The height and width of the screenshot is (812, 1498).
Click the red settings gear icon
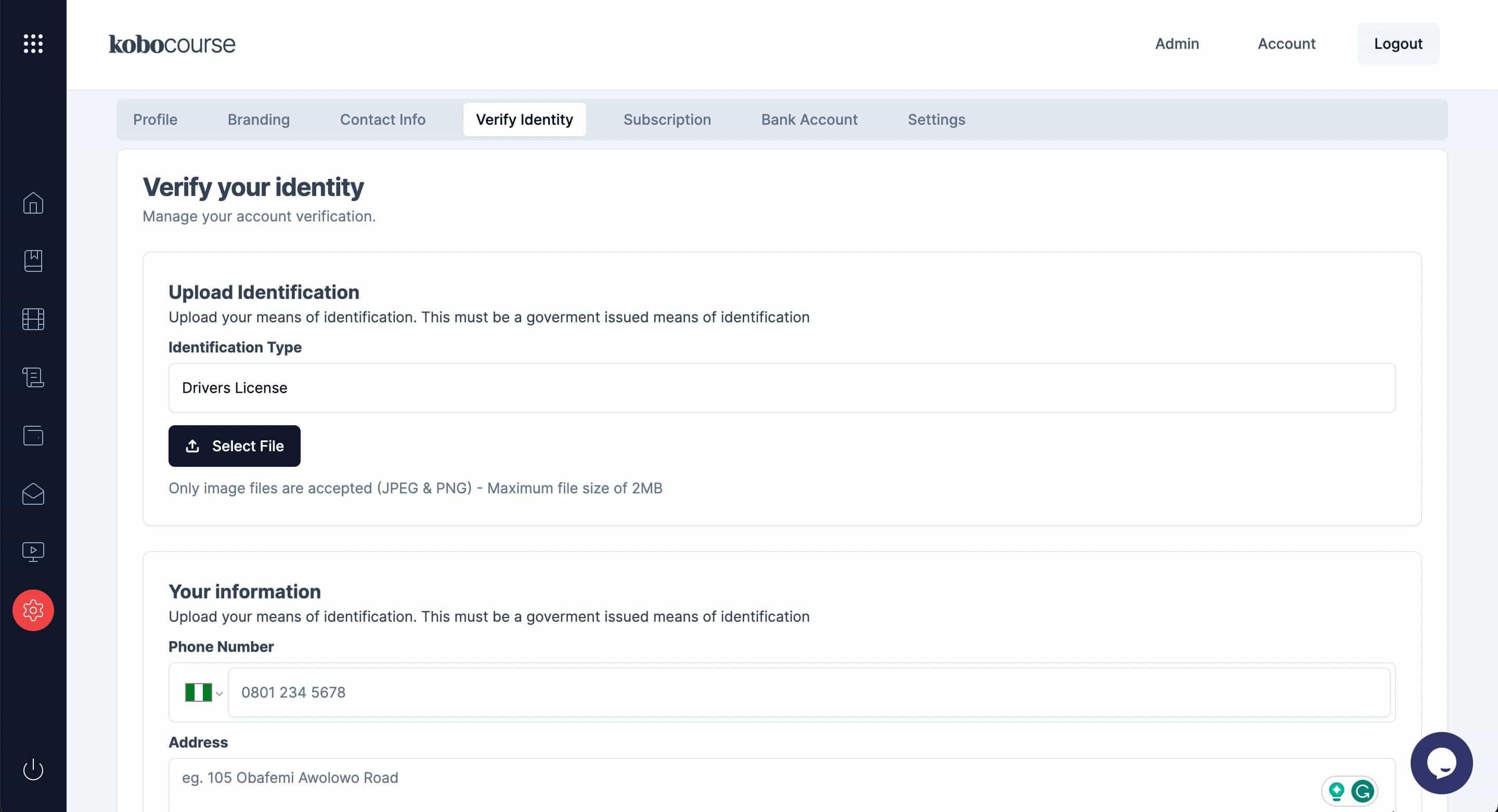coord(33,610)
